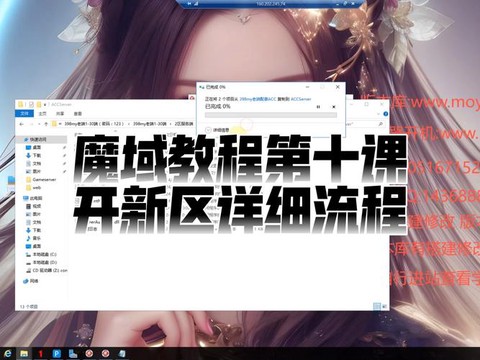The width and height of the screenshot is (480, 360).
Task: Pause the file copy operation
Action: (318, 107)
